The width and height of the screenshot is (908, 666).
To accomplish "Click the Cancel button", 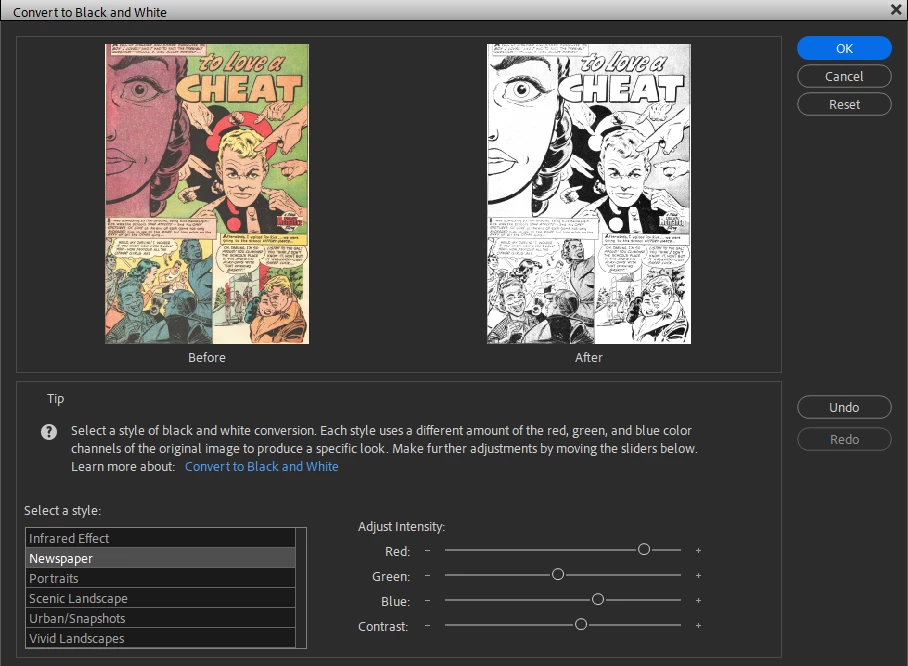I will coord(844,76).
